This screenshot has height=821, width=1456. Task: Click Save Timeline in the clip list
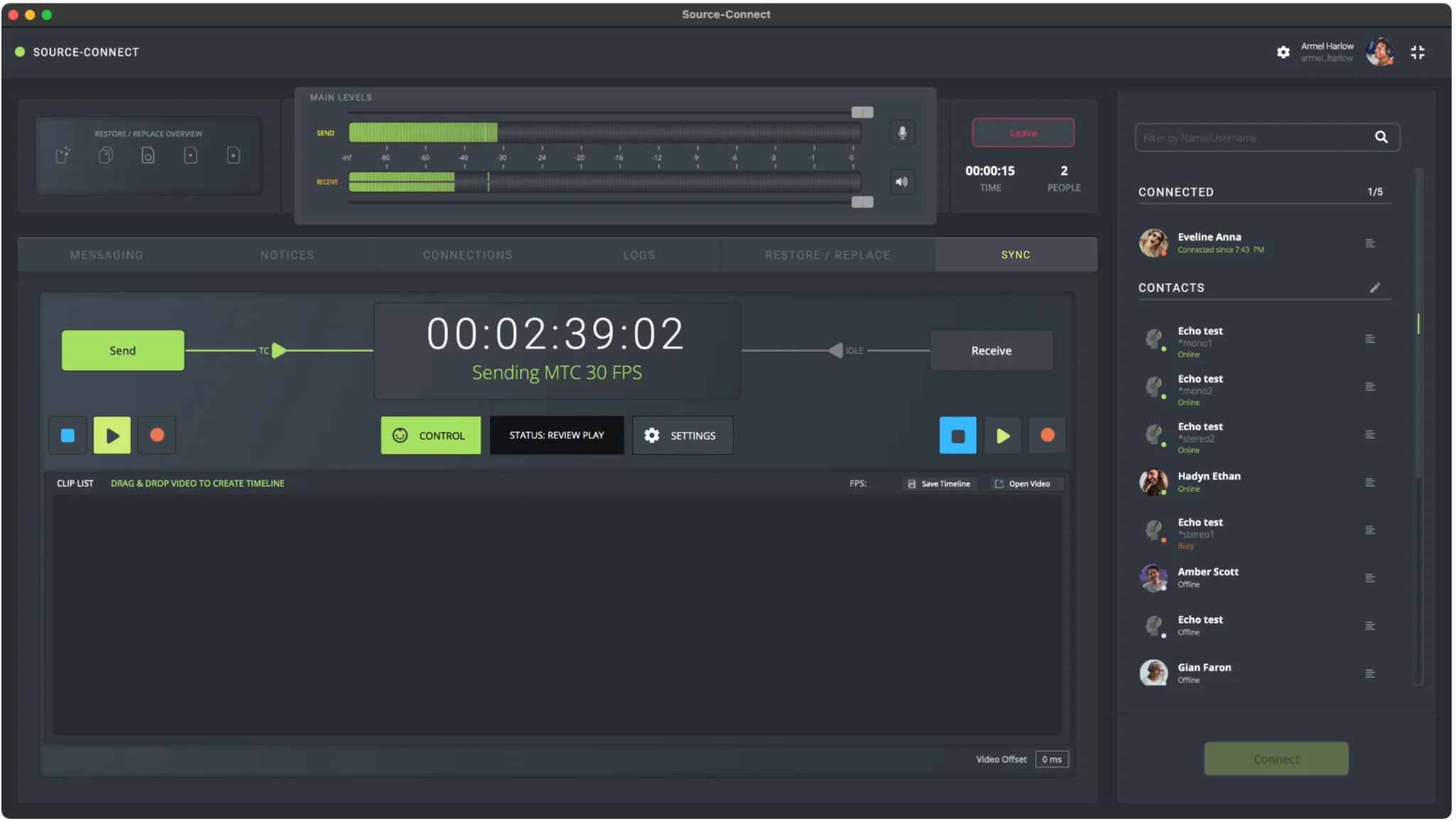click(x=939, y=484)
